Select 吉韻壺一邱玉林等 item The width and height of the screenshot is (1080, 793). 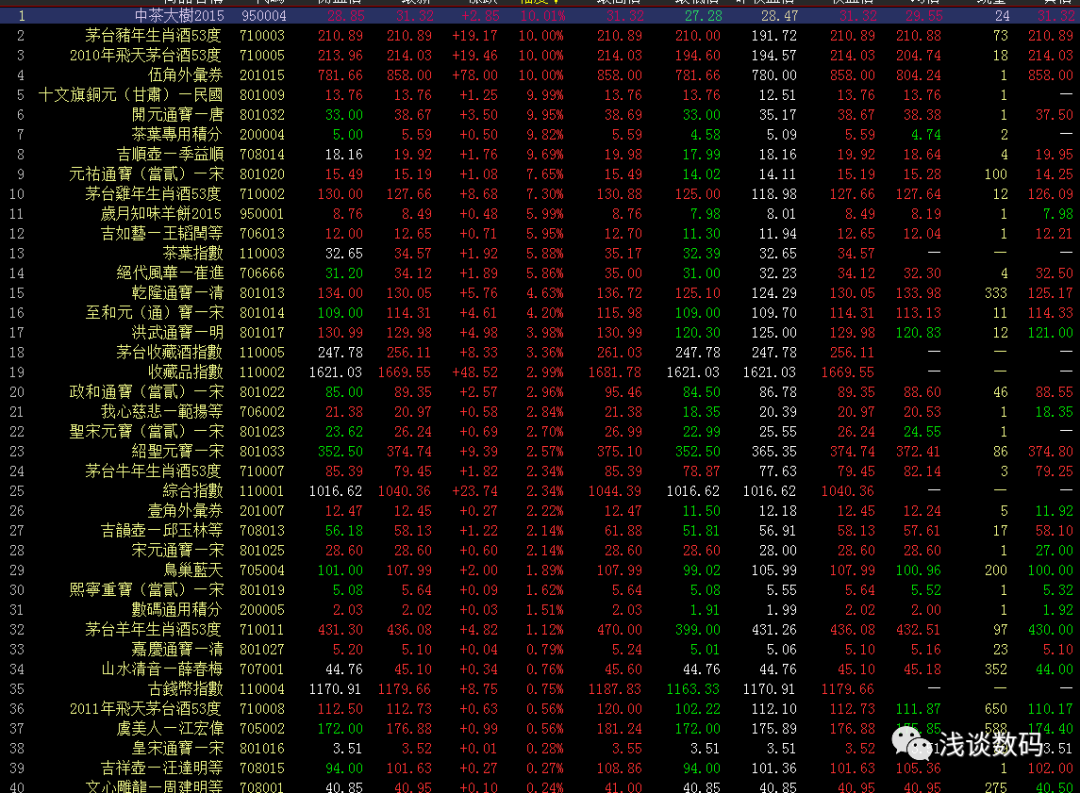(x=163, y=531)
